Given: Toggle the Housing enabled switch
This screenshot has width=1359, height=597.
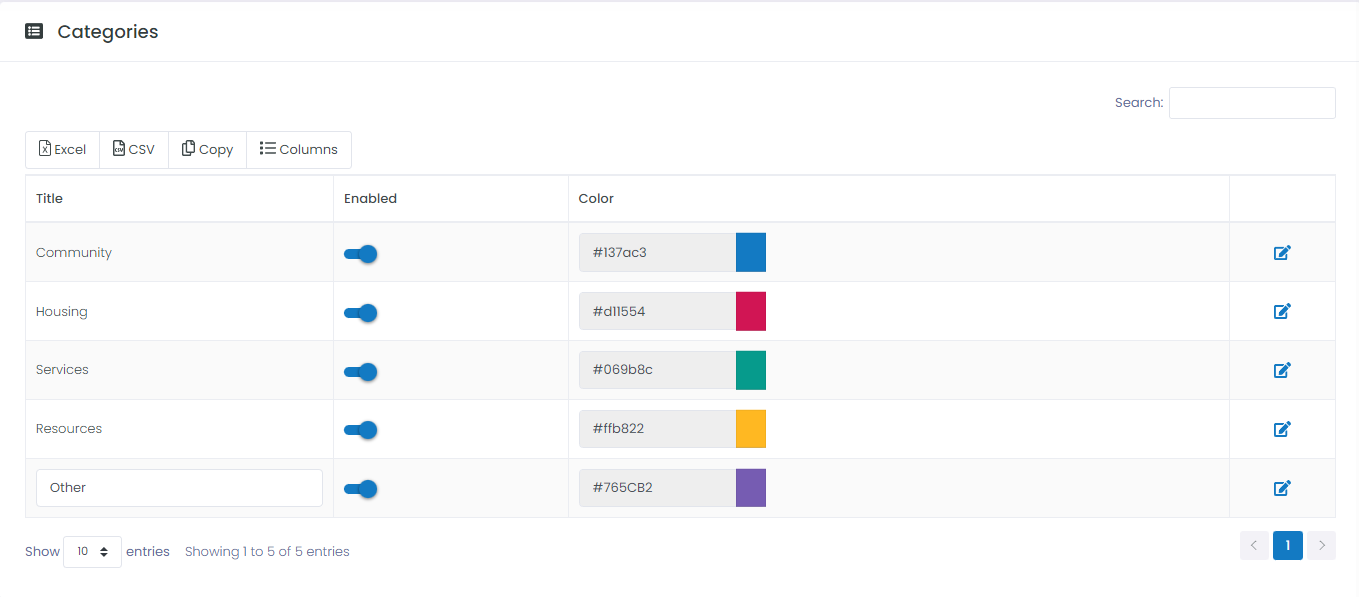Looking at the screenshot, I should pyautogui.click(x=360, y=313).
